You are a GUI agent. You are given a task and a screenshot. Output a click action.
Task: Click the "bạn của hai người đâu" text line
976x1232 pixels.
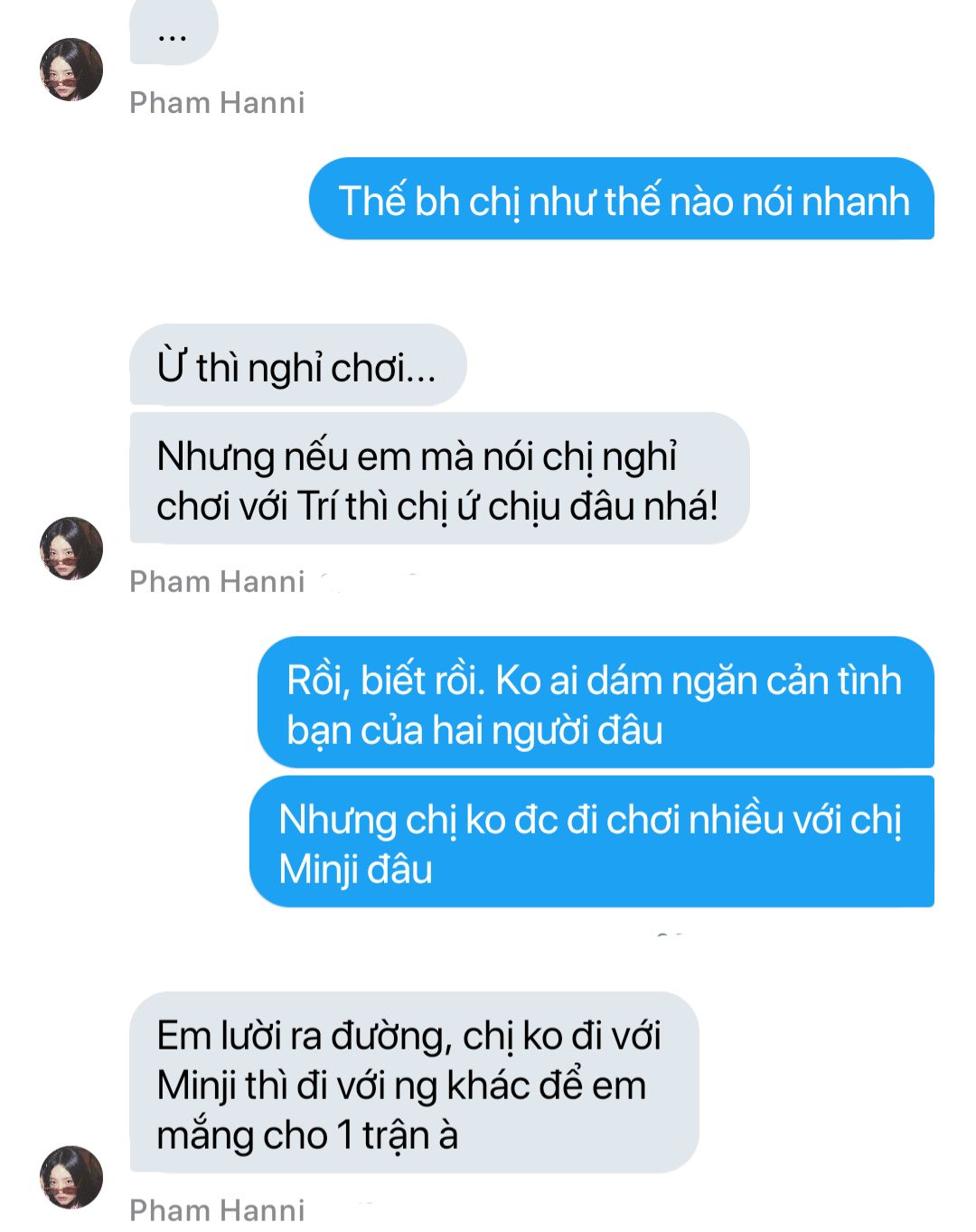point(474,731)
